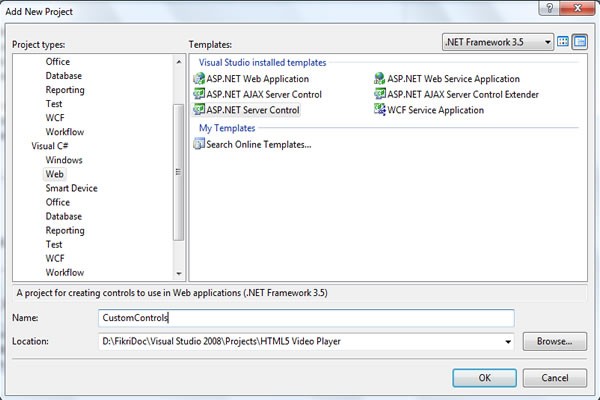The image size is (600, 400).
Task: Select Smart Device project type
Action: tap(72, 188)
